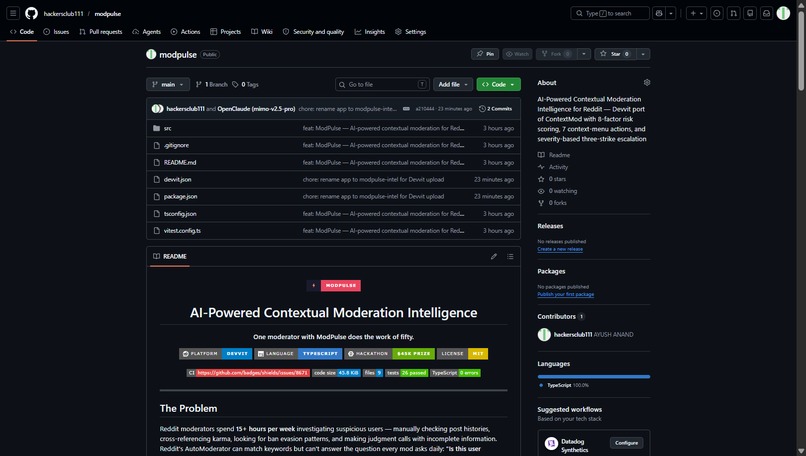Image resolution: width=806 pixels, height=456 pixels.
Task: Open the hamburger navigation menu
Action: point(13,13)
